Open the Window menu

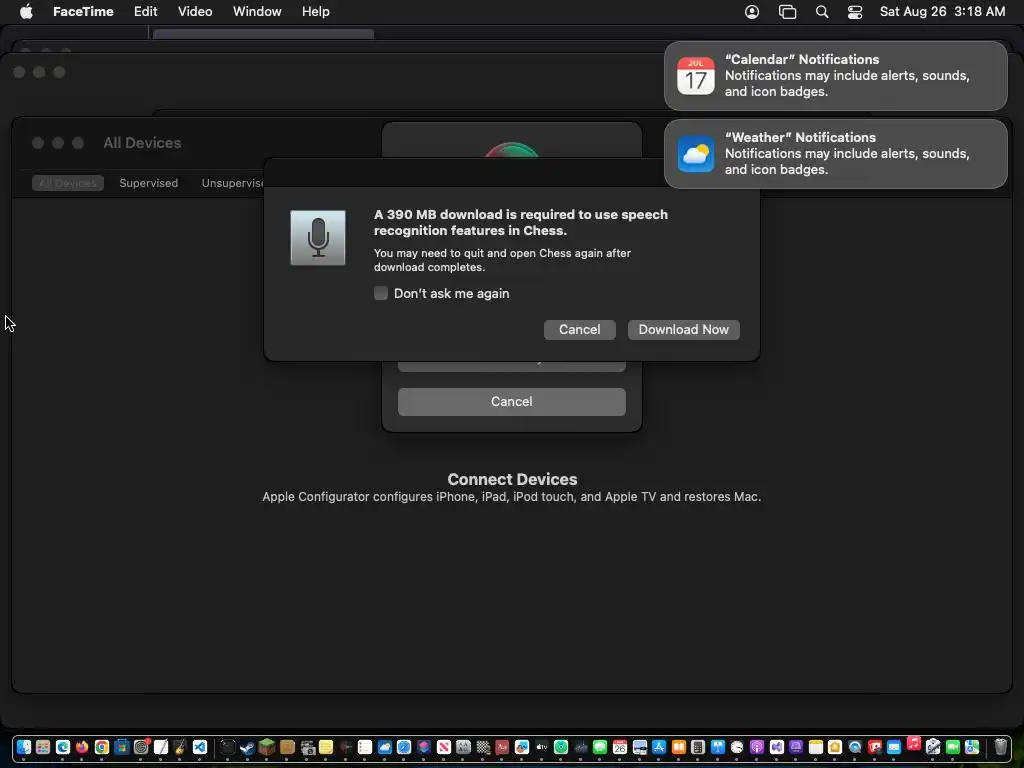tap(257, 12)
